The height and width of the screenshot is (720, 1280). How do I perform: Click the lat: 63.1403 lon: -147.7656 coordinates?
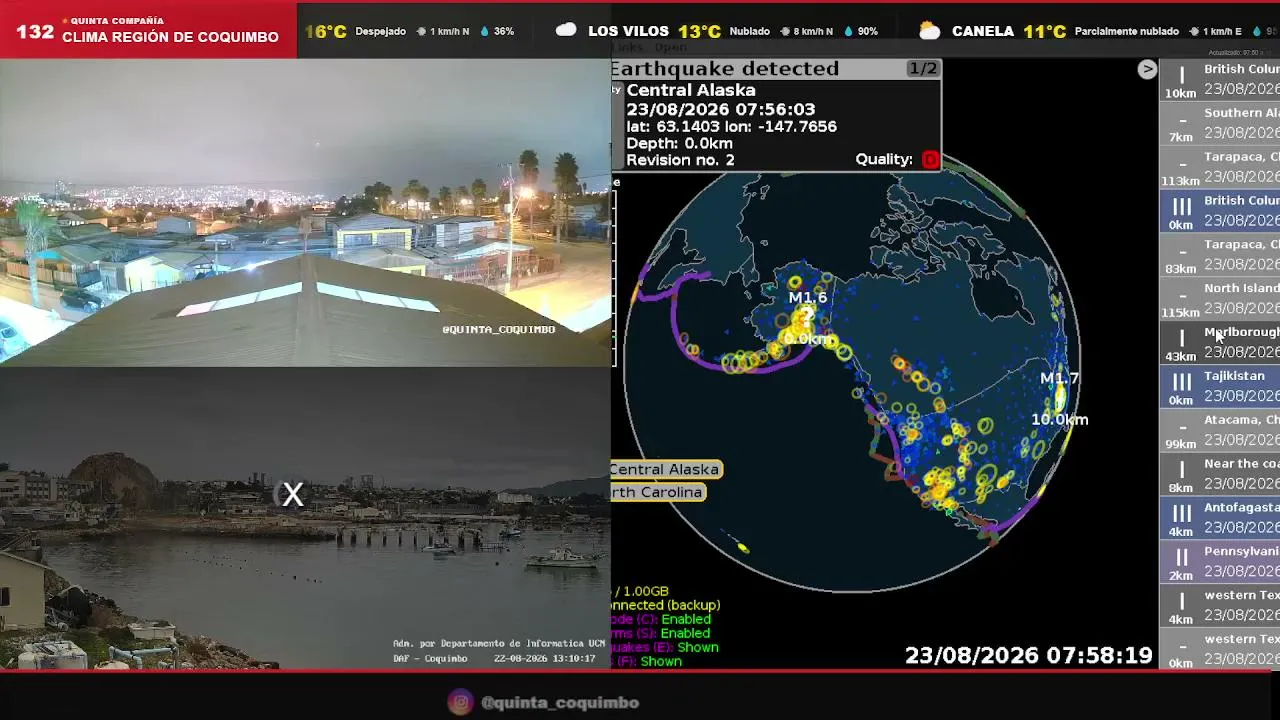click(x=731, y=127)
